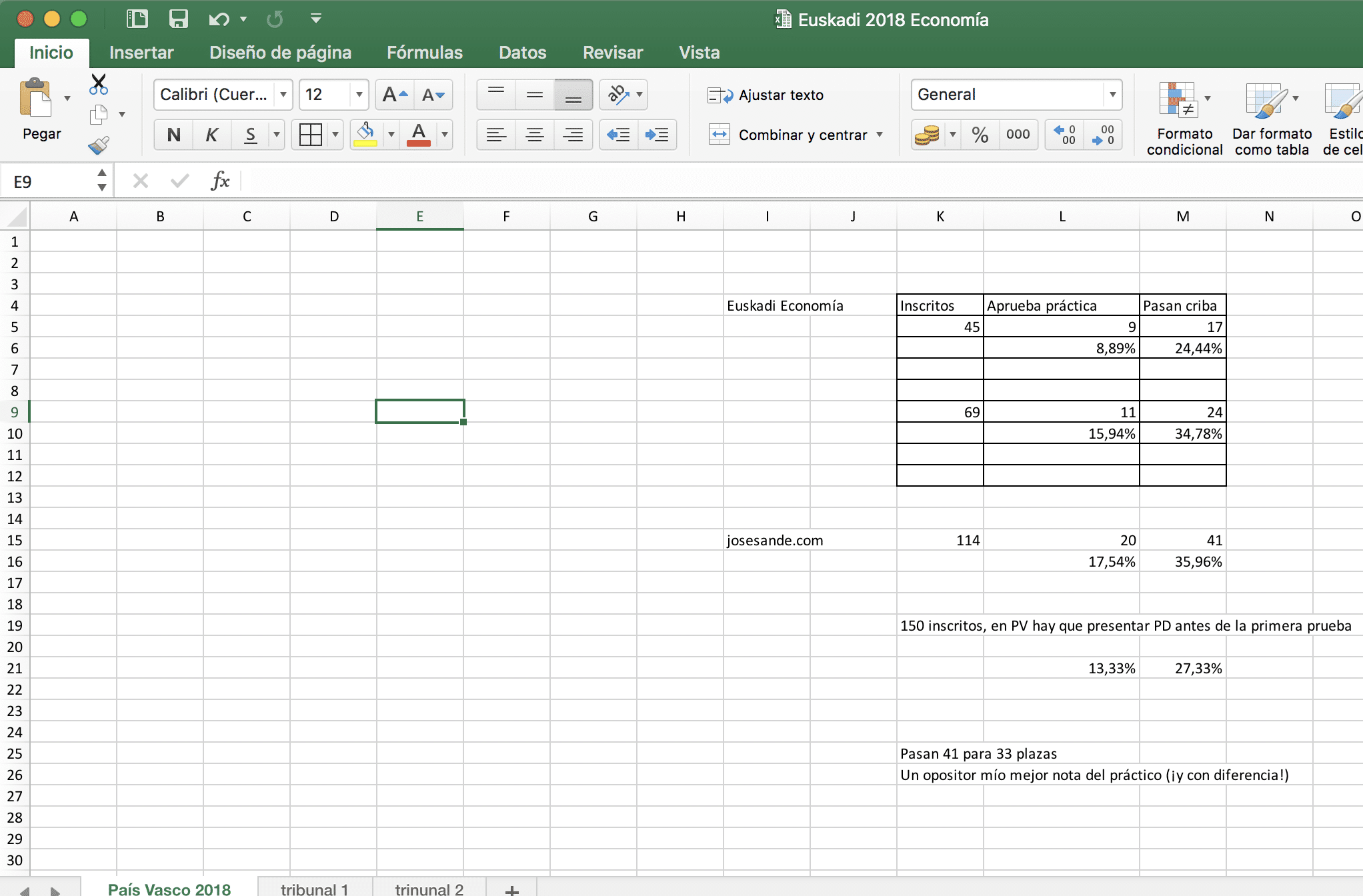Click the Name Box showing E9
Viewport: 1363px width, 896px height.
51,181
